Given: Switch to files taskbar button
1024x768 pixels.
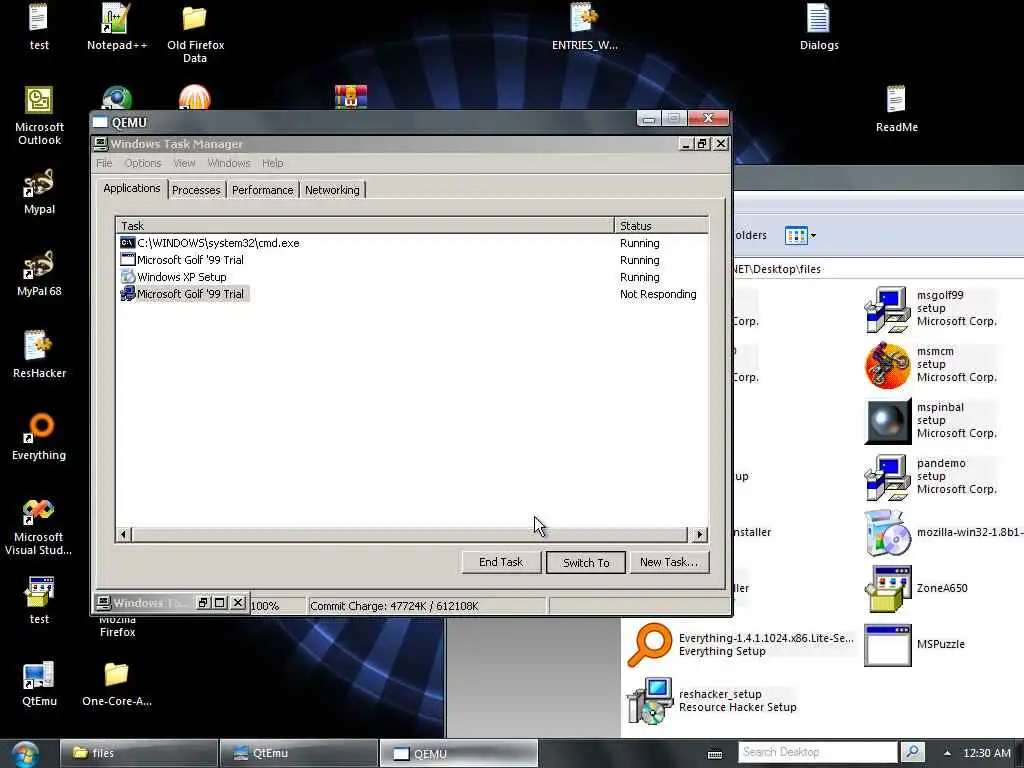Looking at the screenshot, I should click(x=138, y=753).
